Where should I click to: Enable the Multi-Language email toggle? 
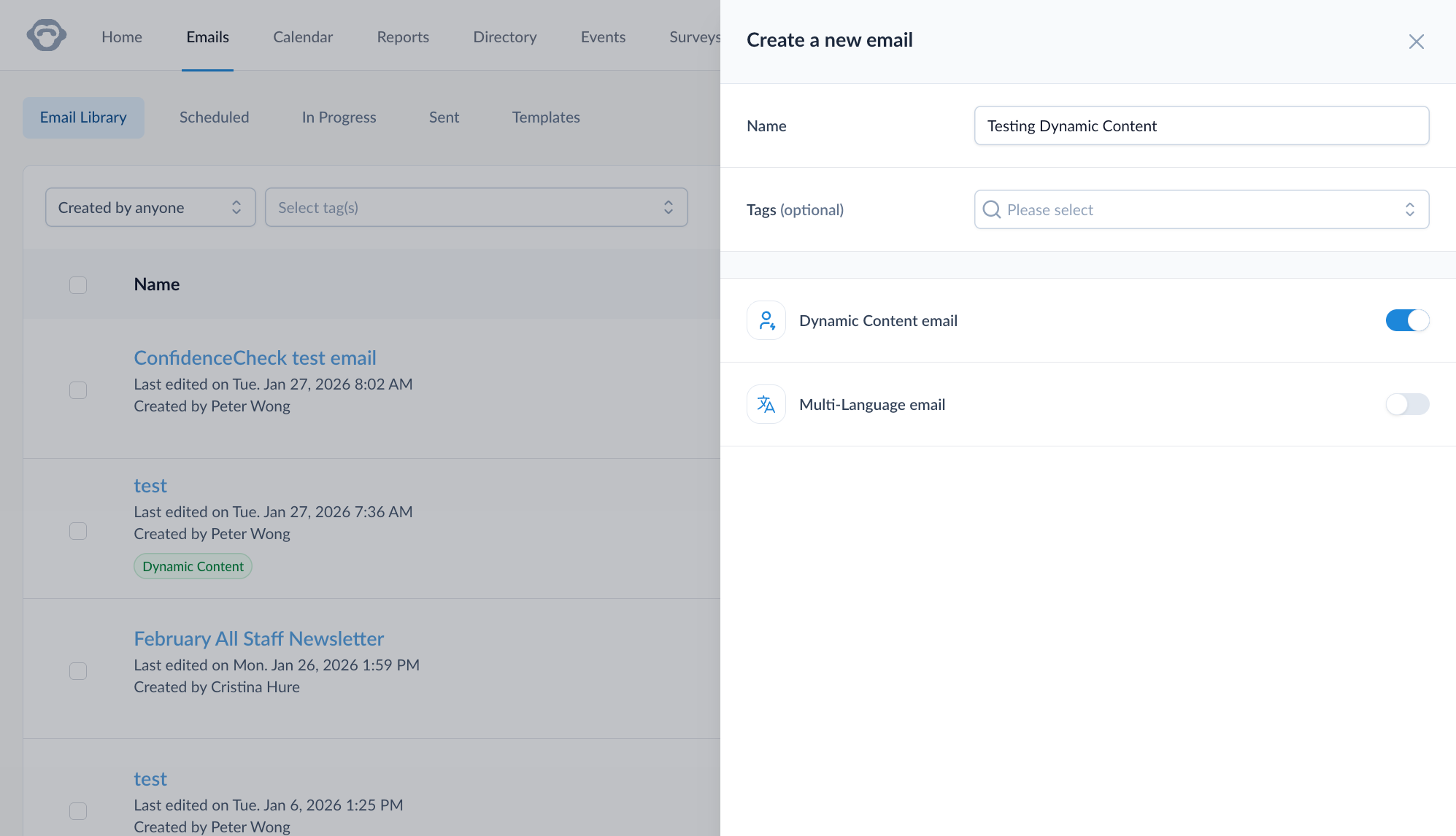(1406, 404)
